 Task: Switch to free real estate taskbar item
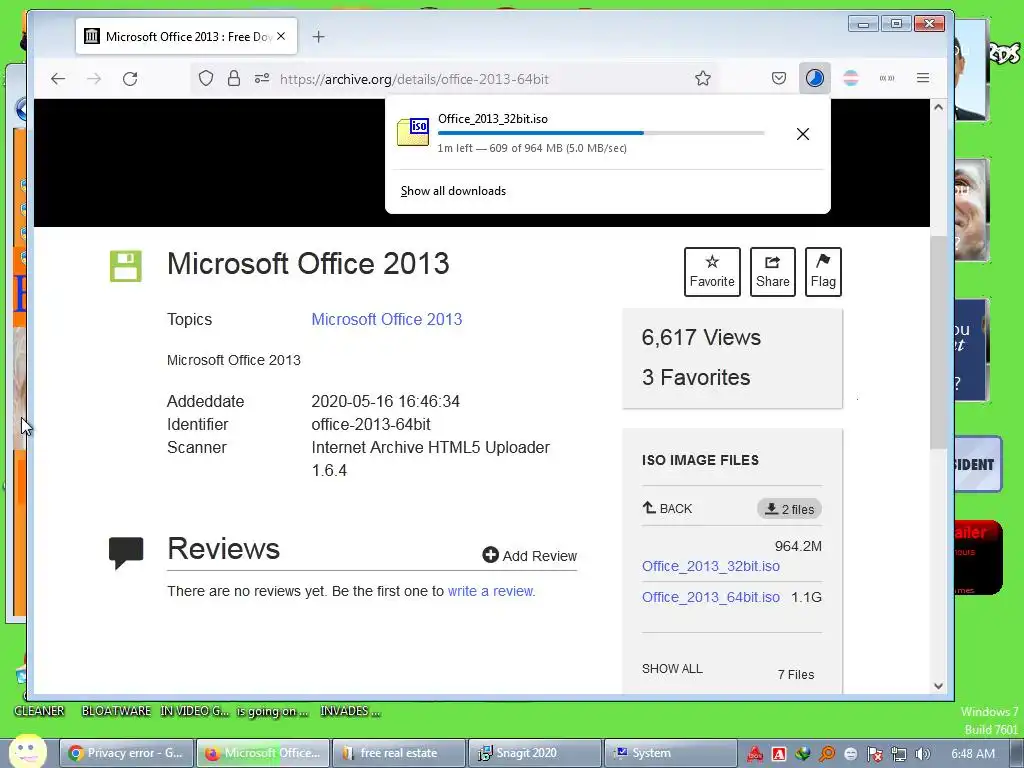[x=399, y=753]
